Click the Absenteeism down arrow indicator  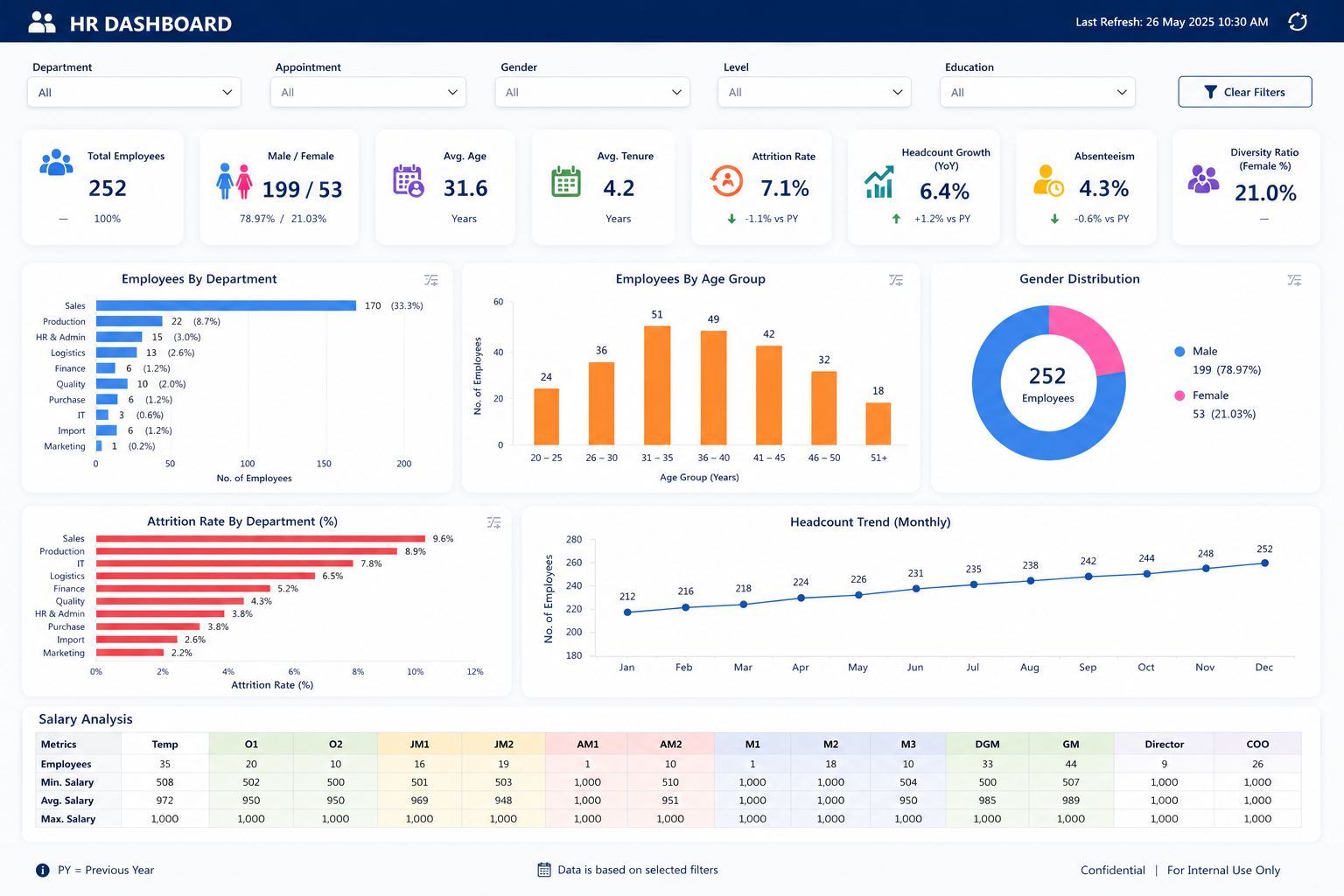click(x=1054, y=219)
